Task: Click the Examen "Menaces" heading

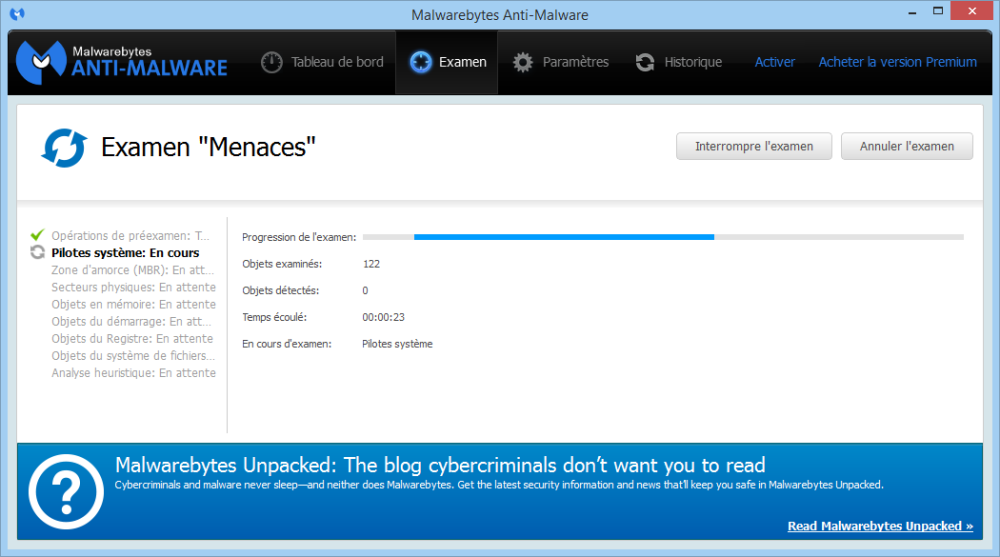Action: [x=209, y=147]
